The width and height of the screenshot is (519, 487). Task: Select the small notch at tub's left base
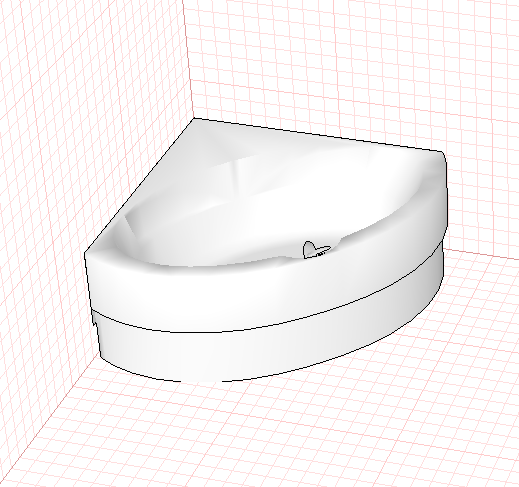point(95,323)
